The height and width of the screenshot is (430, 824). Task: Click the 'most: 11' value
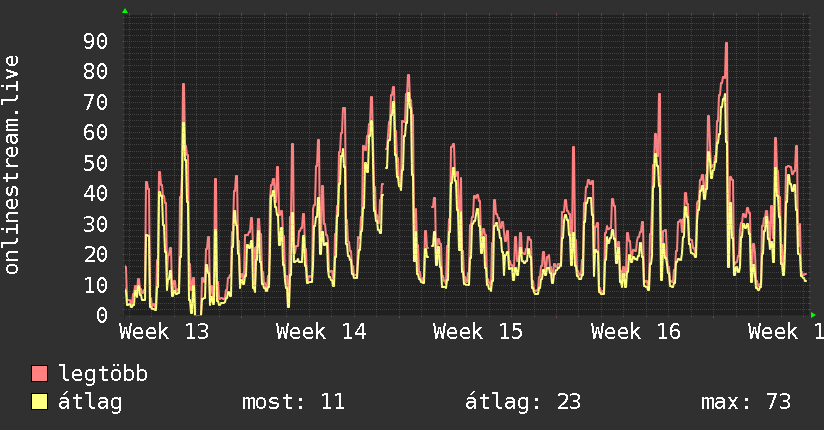[293, 402]
